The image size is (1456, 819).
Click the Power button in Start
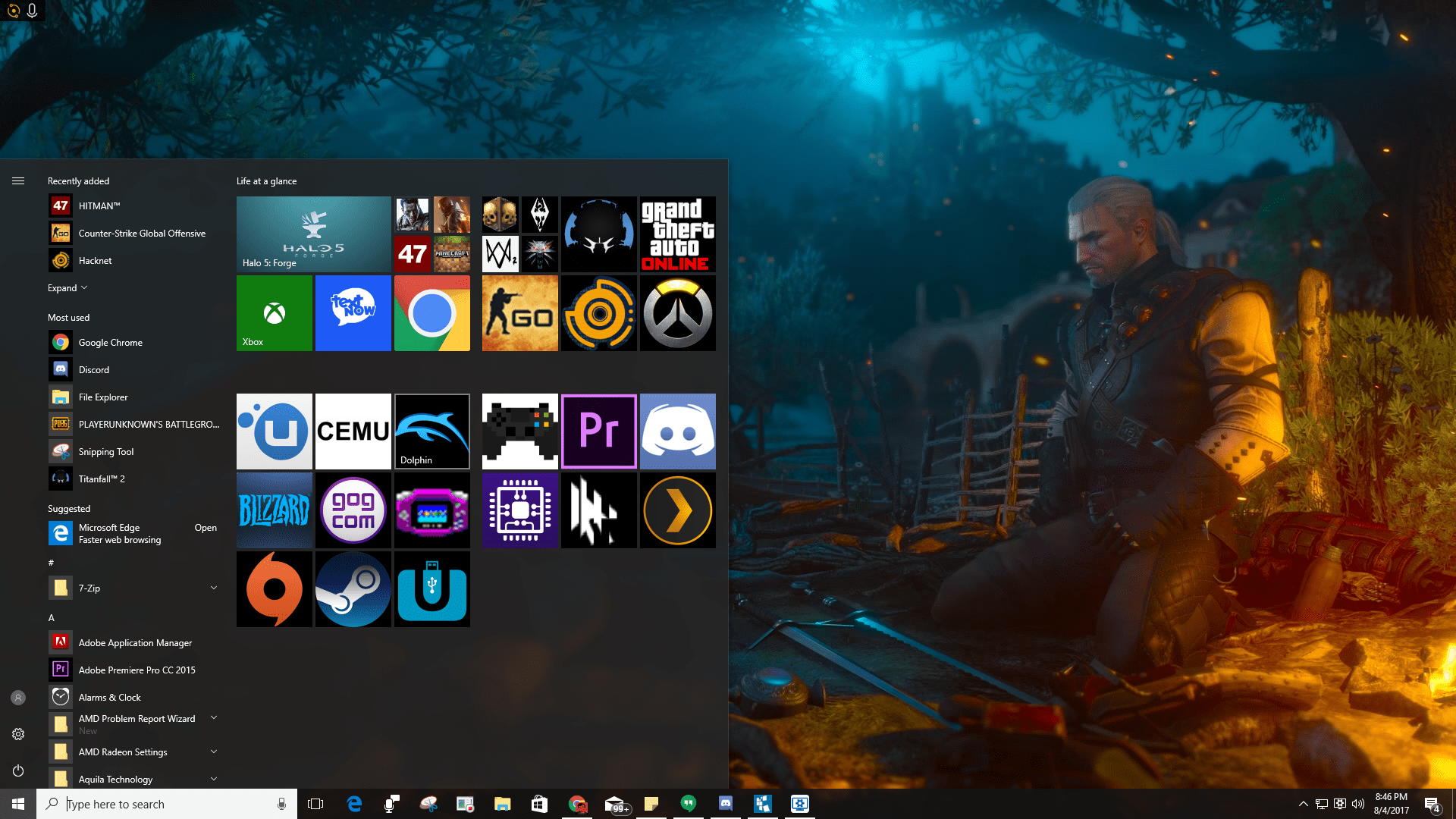click(18, 770)
